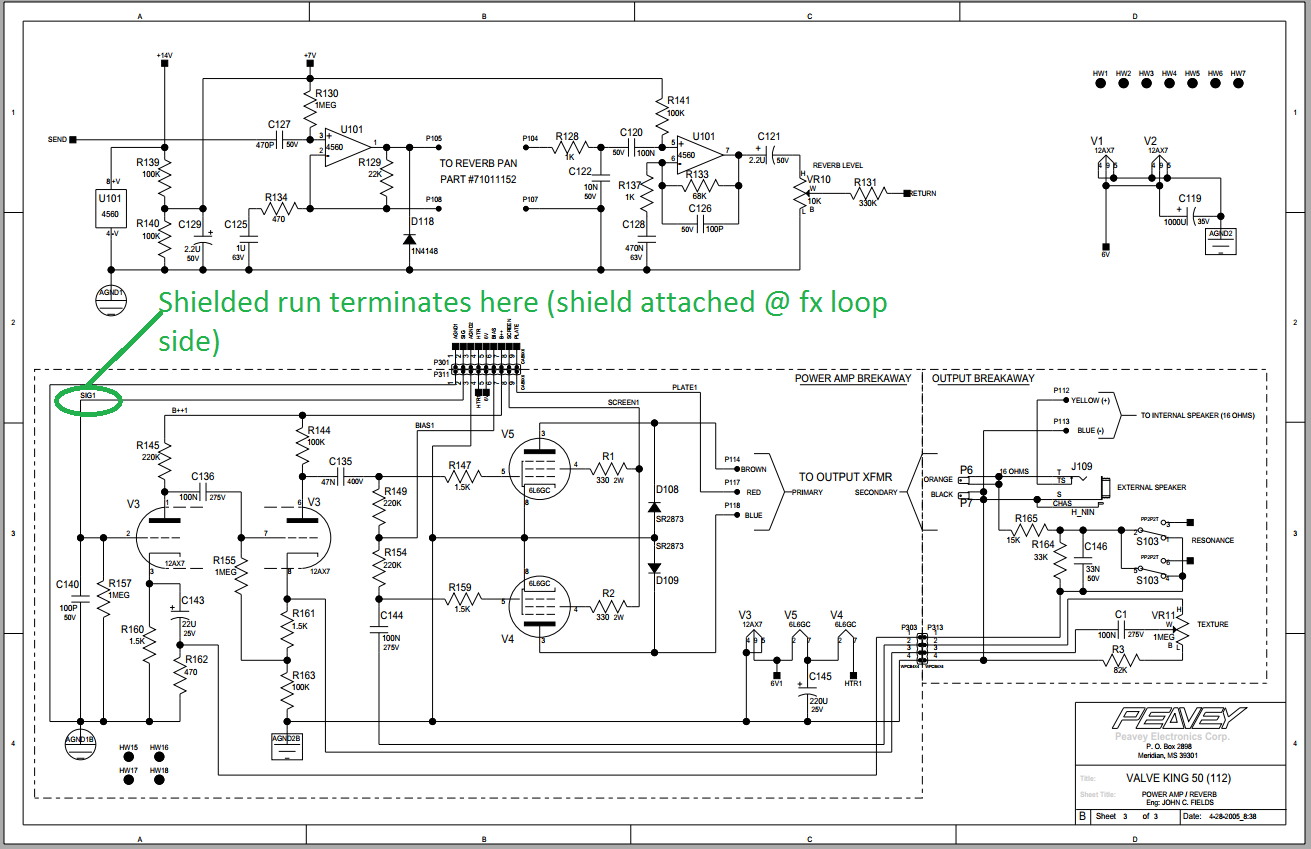Screen dimensions: 1311x849
Task: Select the +14V supply label
Action: 164,55
